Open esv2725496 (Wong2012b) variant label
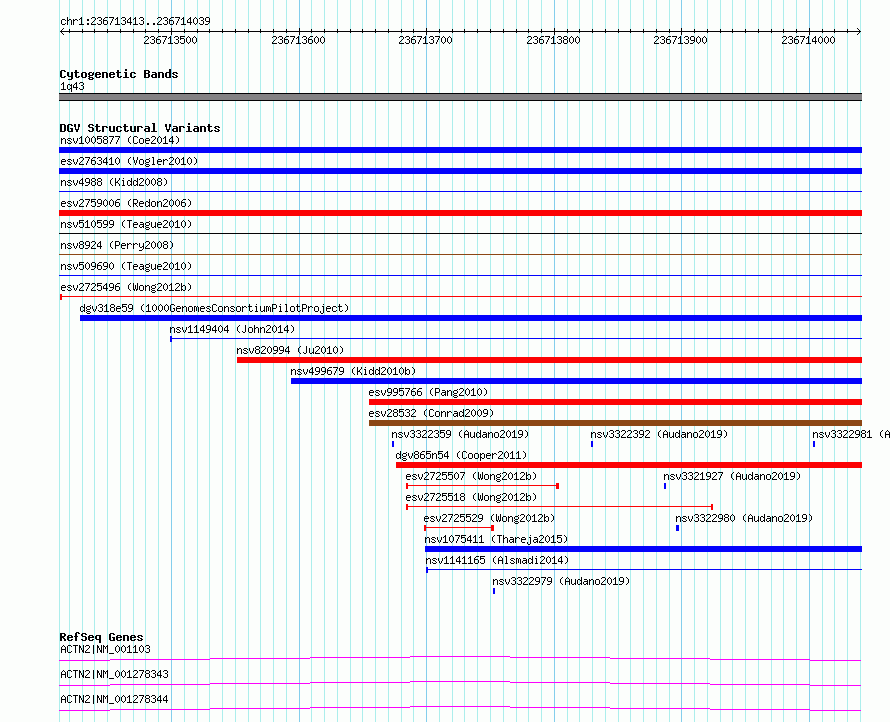 pyautogui.click(x=126, y=287)
